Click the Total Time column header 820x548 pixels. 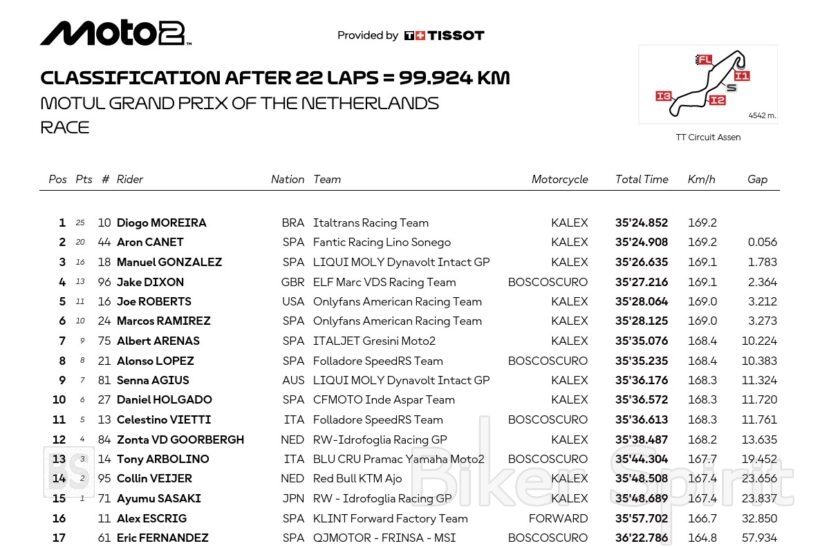[x=641, y=180]
